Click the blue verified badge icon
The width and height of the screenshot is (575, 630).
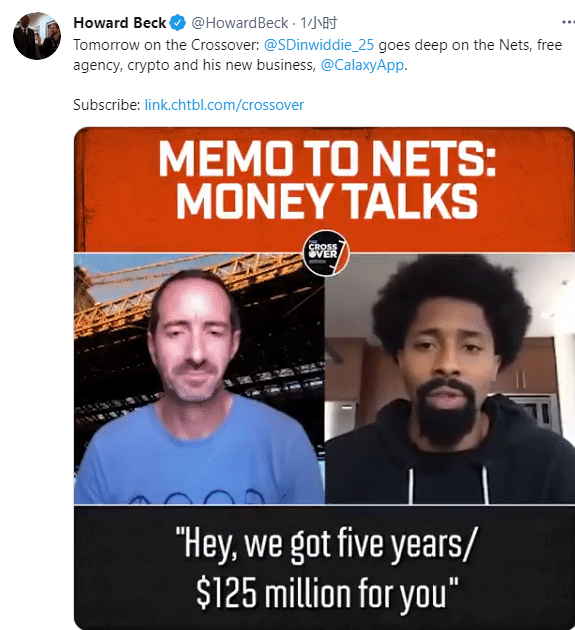coord(177,23)
